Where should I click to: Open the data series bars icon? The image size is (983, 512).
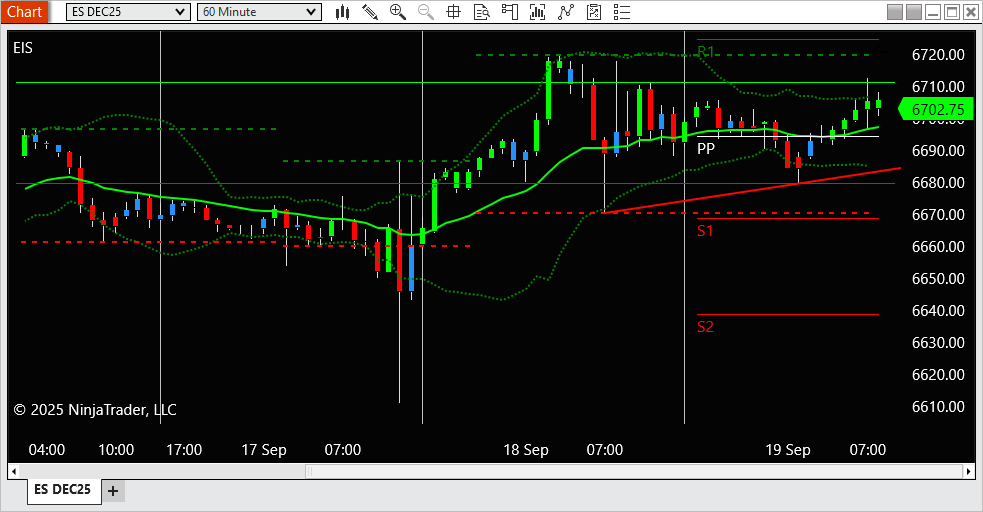click(537, 12)
